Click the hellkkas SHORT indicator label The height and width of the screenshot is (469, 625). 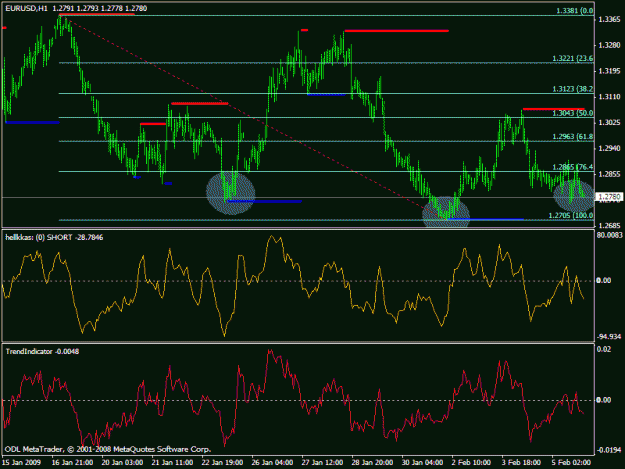[54, 237]
